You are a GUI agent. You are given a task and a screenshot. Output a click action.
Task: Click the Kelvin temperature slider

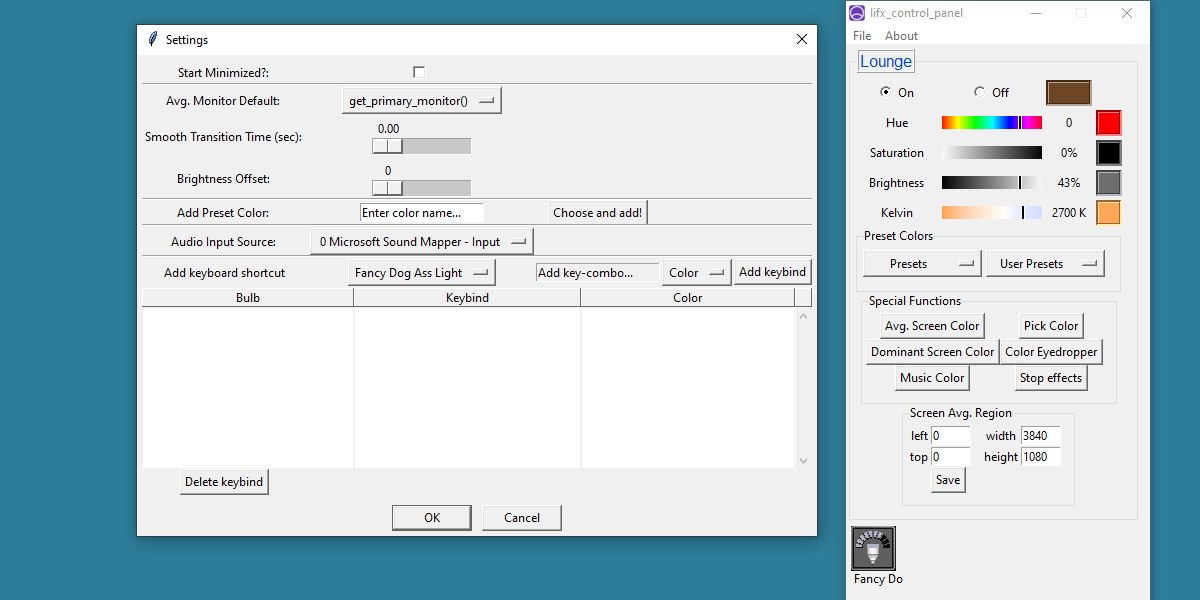(x=992, y=213)
